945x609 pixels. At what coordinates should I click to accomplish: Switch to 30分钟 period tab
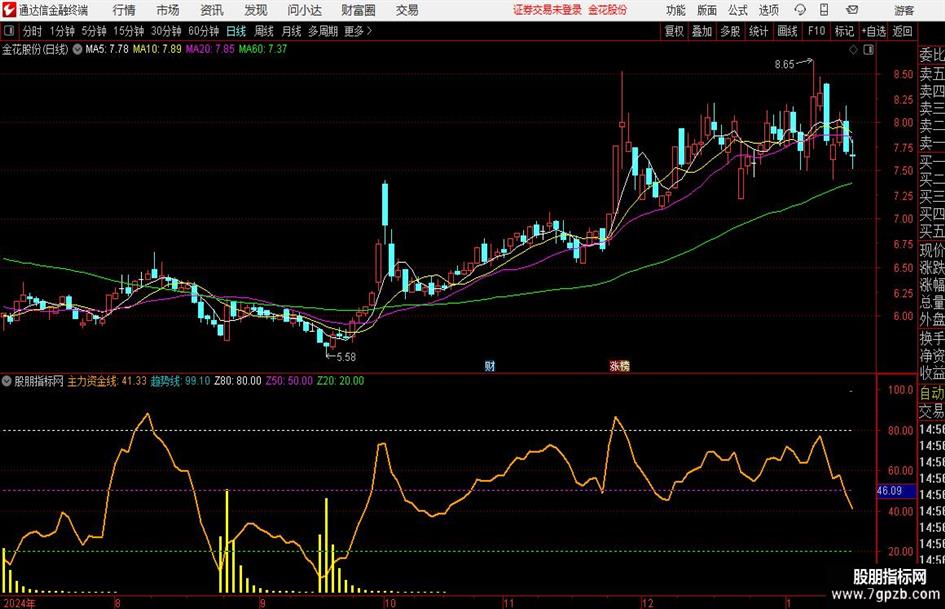[166, 31]
